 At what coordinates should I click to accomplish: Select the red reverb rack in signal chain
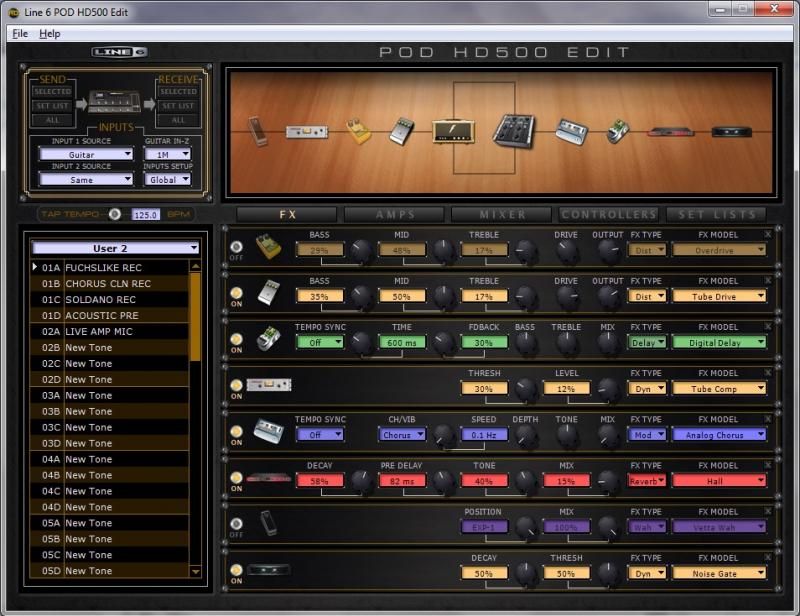tap(670, 132)
